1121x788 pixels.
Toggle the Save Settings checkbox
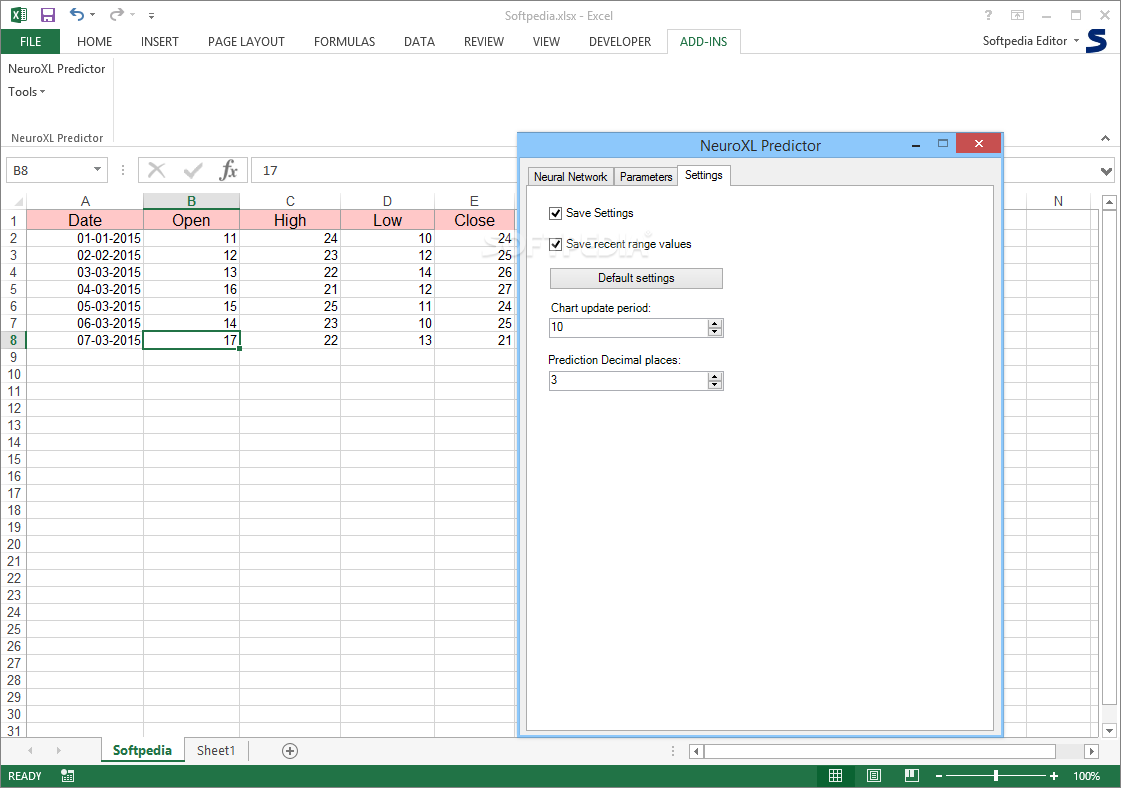555,213
